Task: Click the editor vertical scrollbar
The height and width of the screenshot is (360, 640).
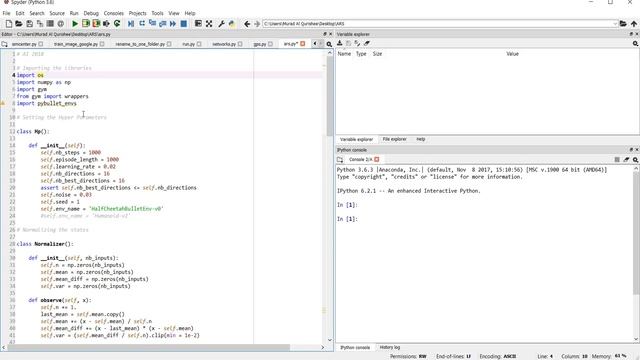Action: tap(330, 96)
